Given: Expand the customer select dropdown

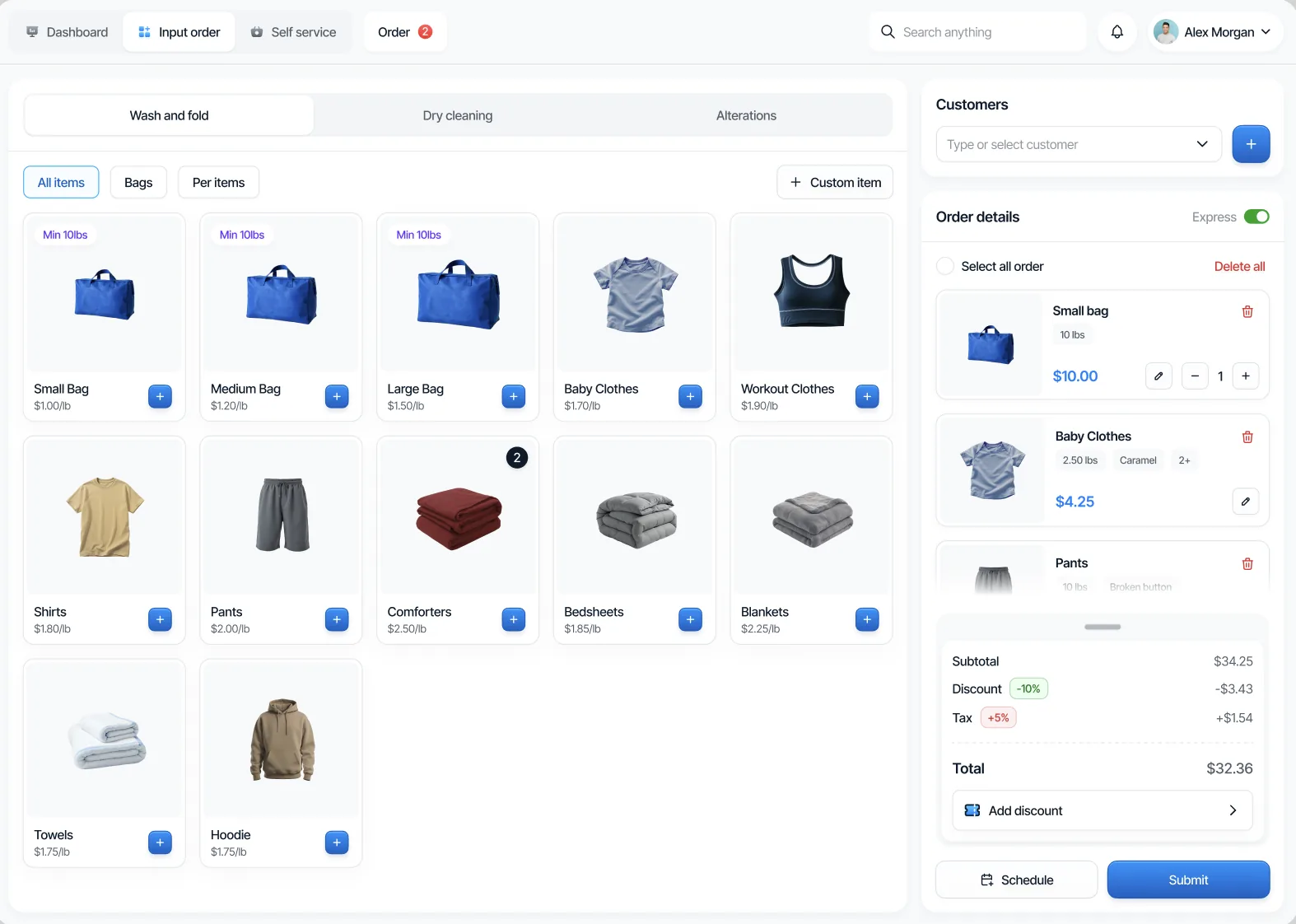Looking at the screenshot, I should point(1202,144).
